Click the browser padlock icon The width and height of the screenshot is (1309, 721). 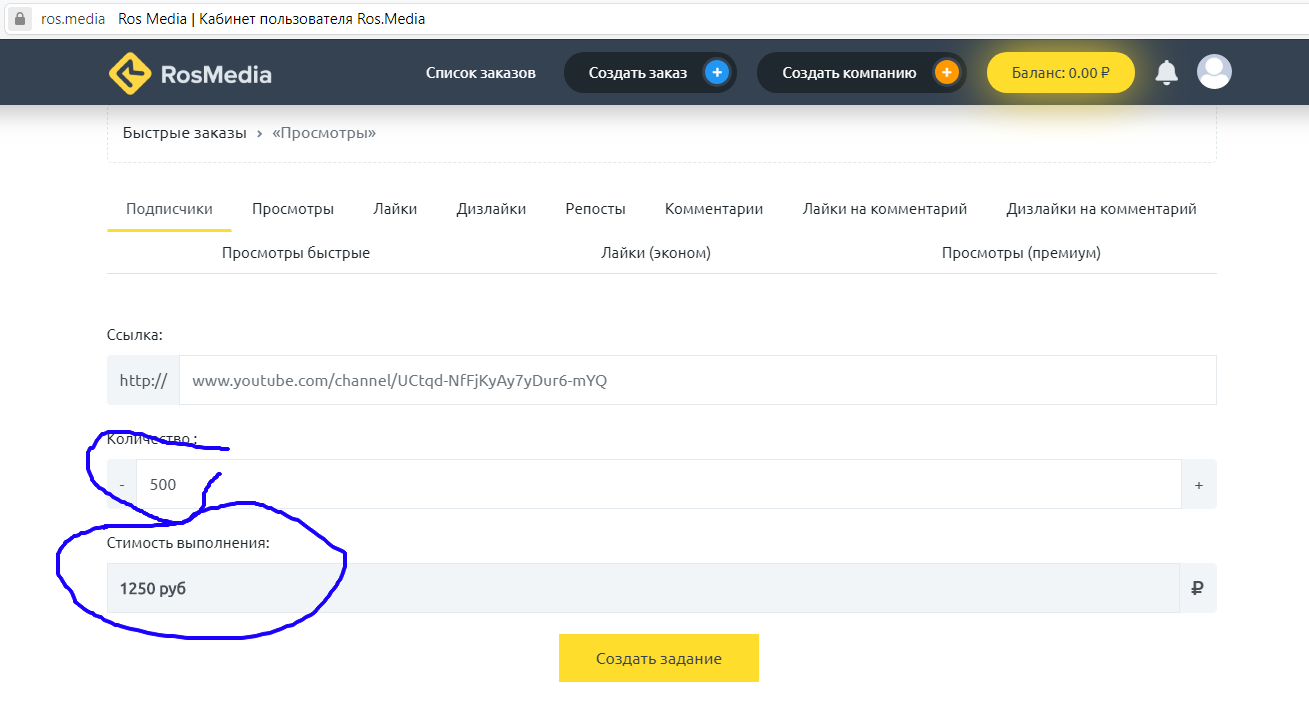[19, 19]
